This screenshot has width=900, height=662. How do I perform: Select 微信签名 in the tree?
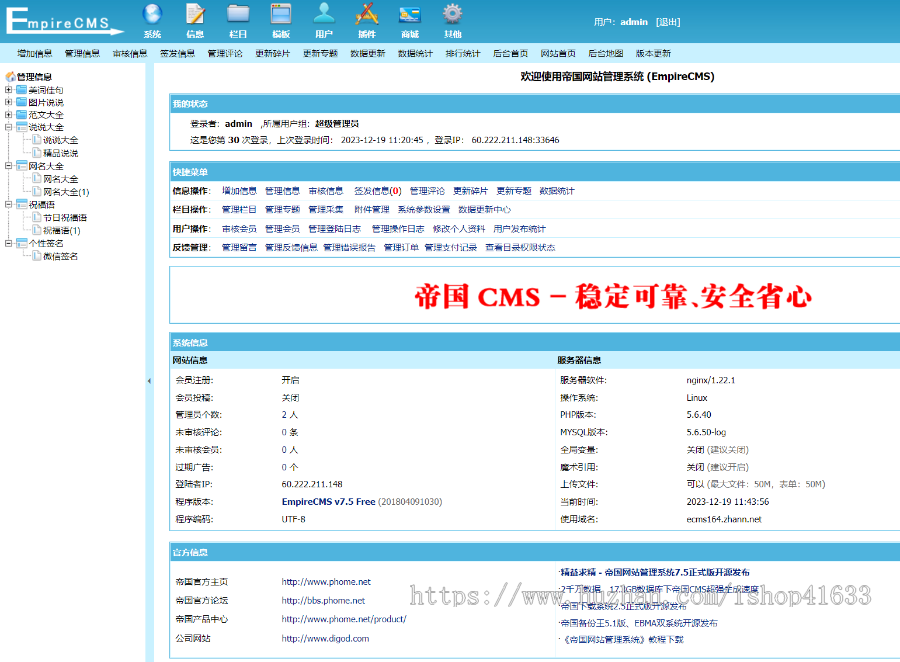[x=60, y=255]
